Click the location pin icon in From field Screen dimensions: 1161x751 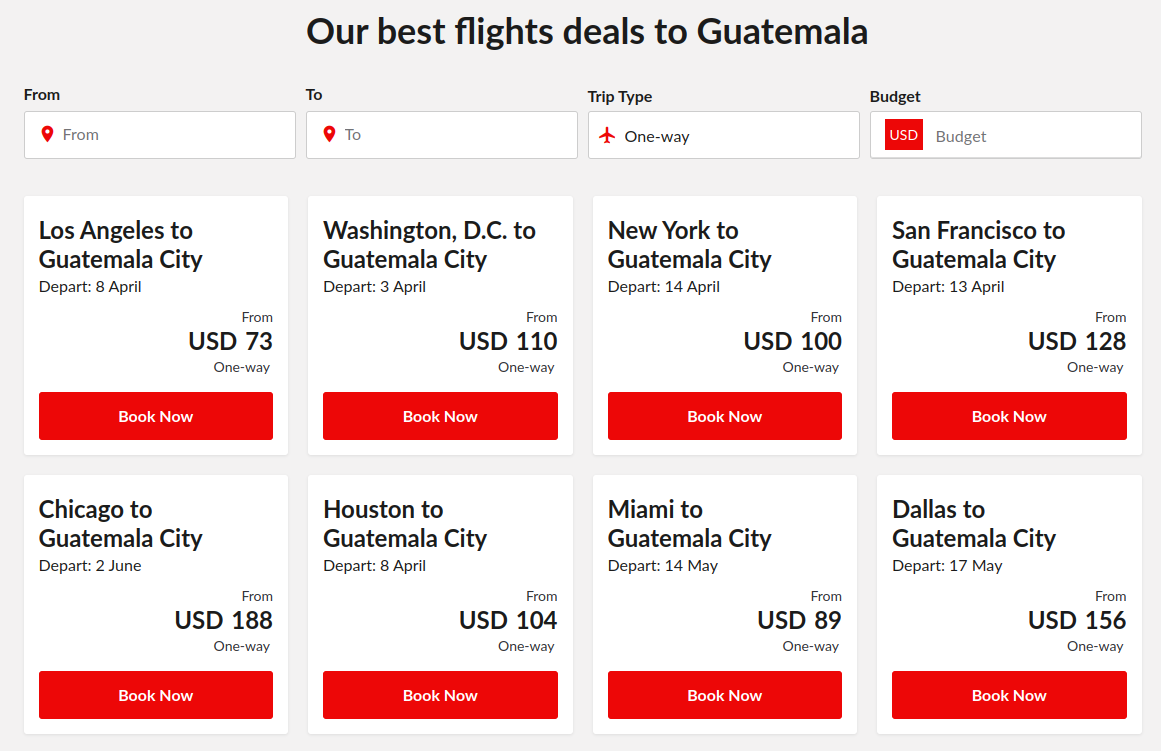tap(47, 134)
